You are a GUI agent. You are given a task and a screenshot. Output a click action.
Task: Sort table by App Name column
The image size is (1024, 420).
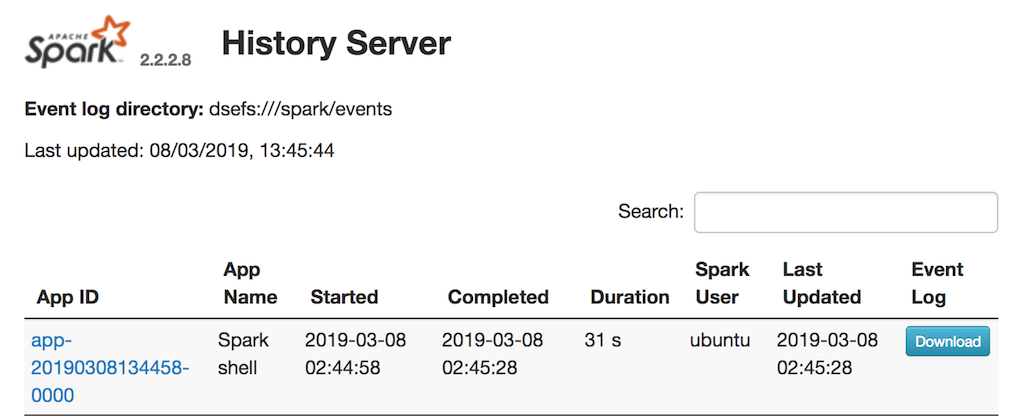[x=250, y=283]
